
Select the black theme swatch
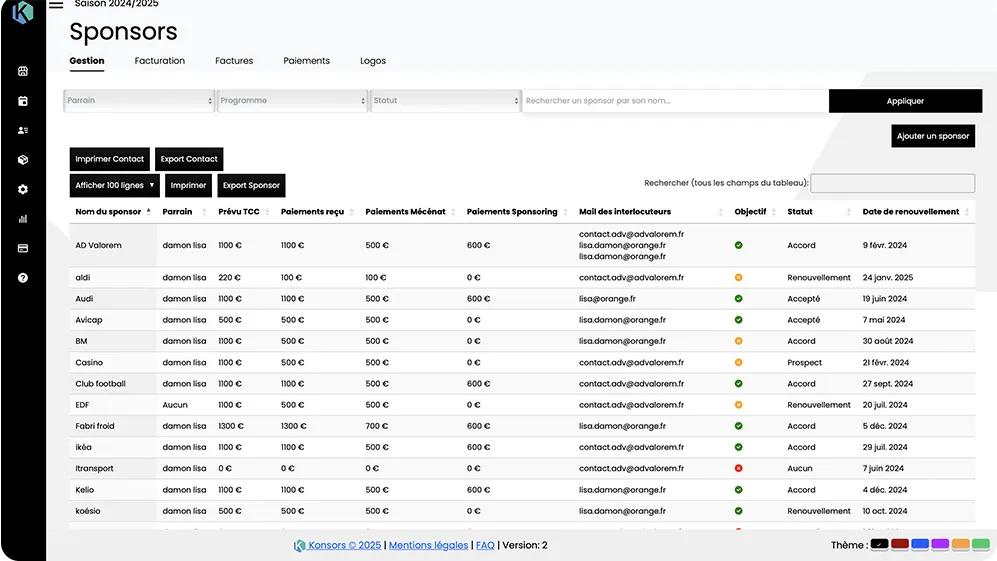click(879, 544)
